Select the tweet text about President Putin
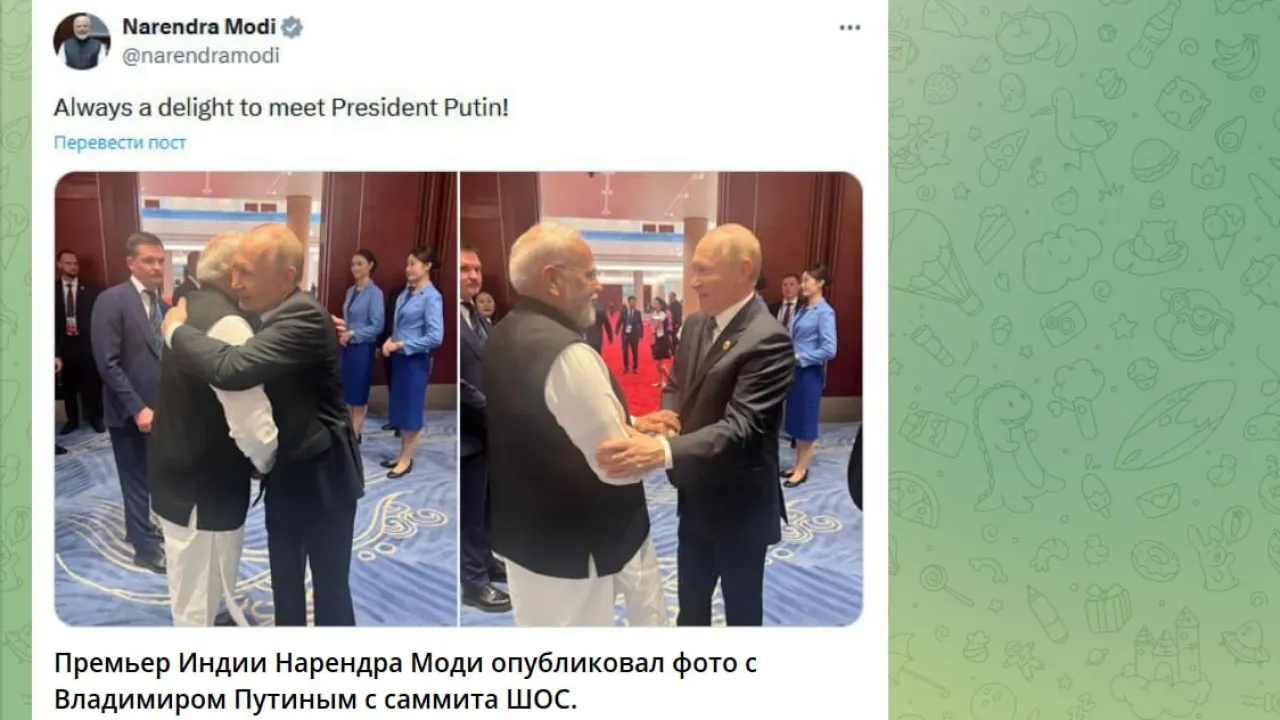This screenshot has height=720, width=1280. coord(281,107)
